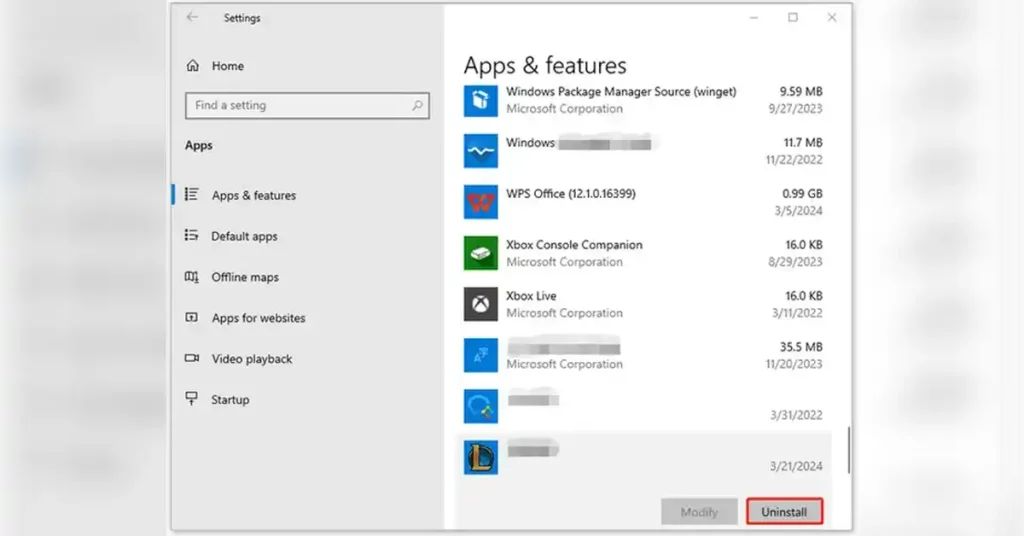Click the 9.59 MB size value

[x=801, y=91]
